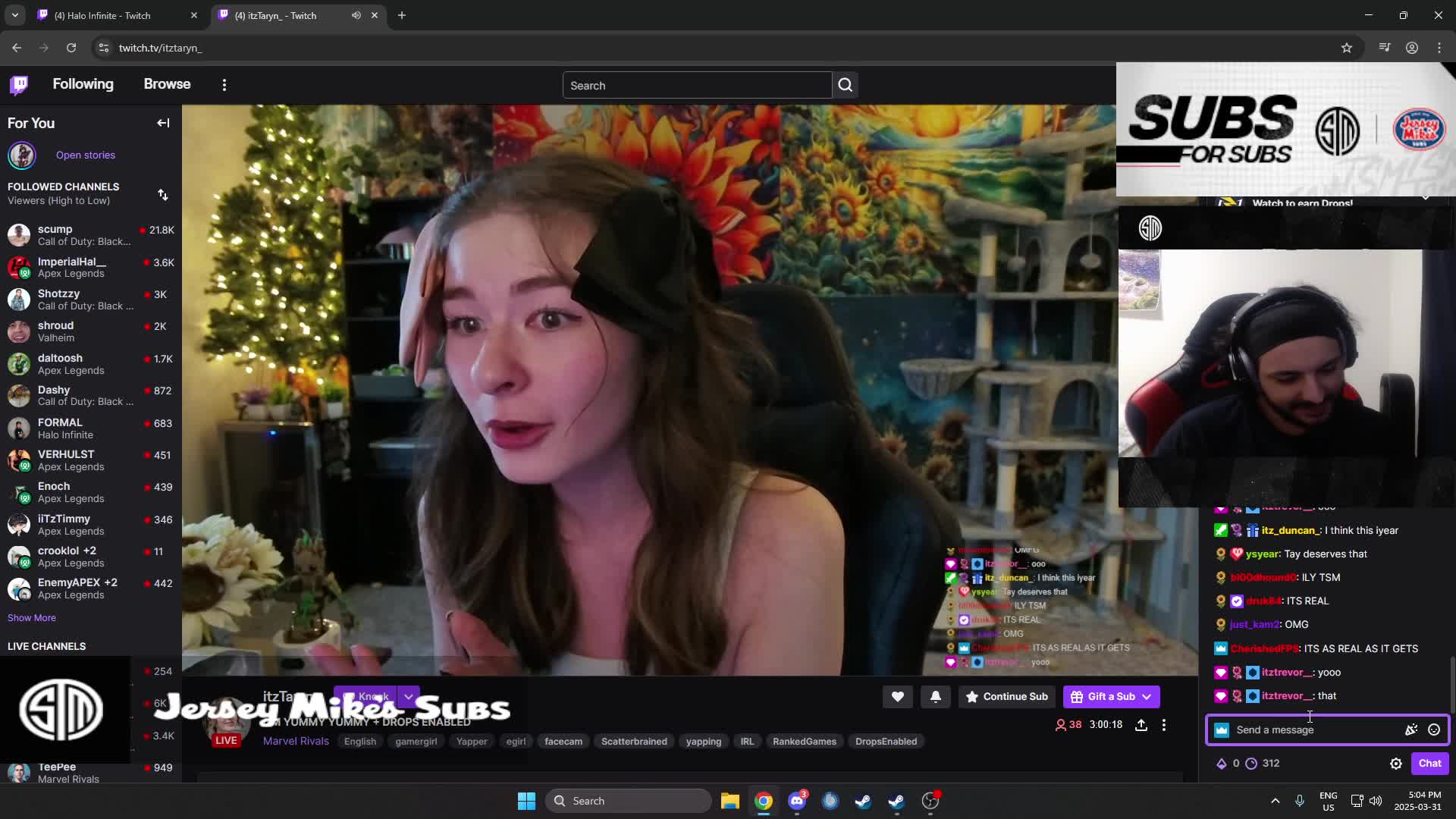
Task: Open shroud channel in followed list
Action: tap(91, 331)
